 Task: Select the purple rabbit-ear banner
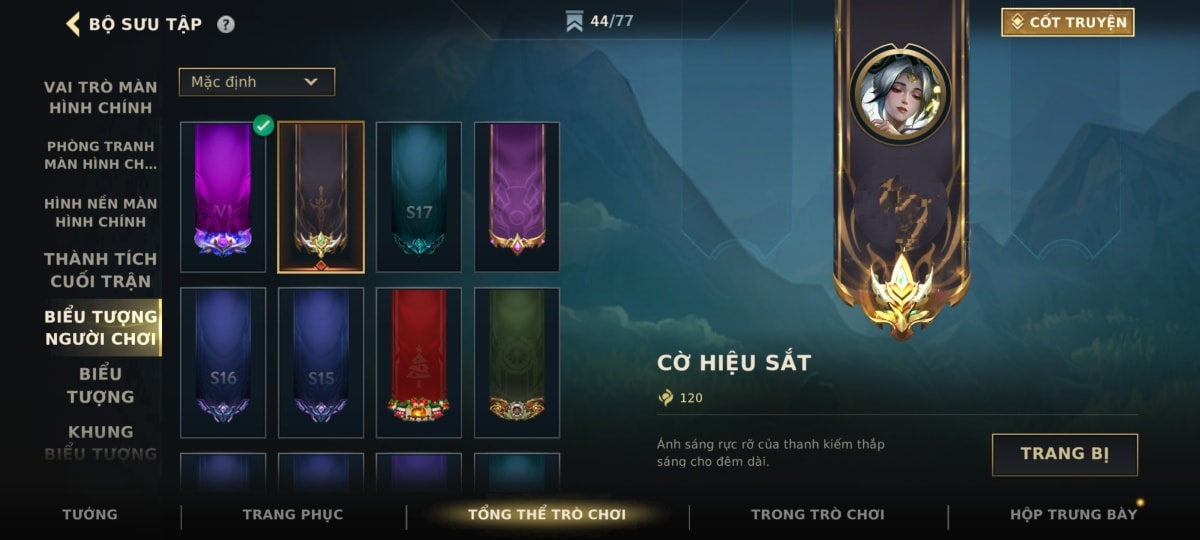click(517, 197)
